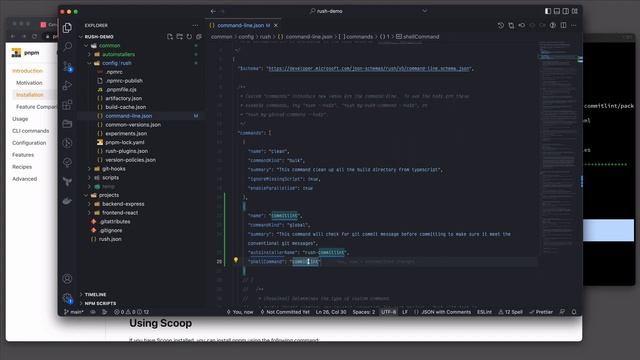Collapse all folders in Explorer
640x360 pixels.
click(x=199, y=37)
